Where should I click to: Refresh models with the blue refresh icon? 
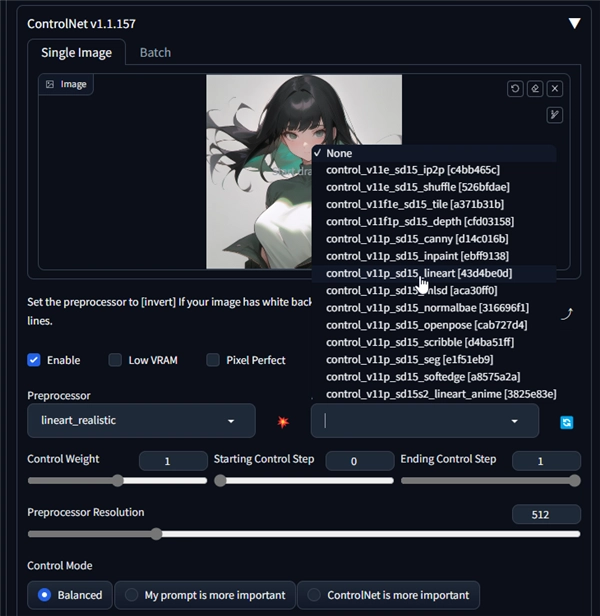567,422
